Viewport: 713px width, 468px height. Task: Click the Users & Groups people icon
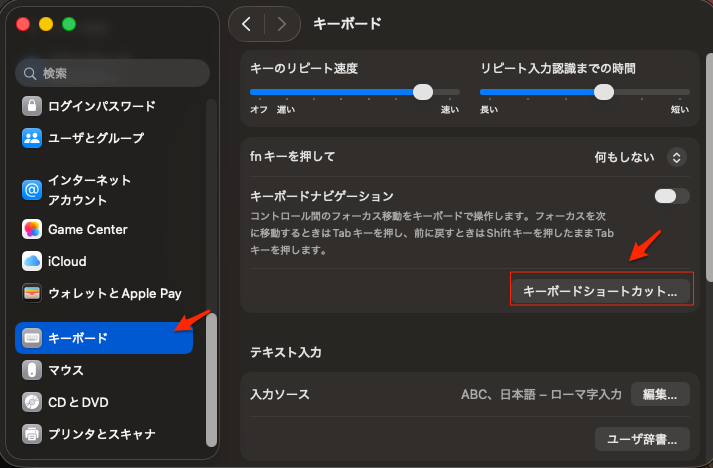click(x=32, y=138)
